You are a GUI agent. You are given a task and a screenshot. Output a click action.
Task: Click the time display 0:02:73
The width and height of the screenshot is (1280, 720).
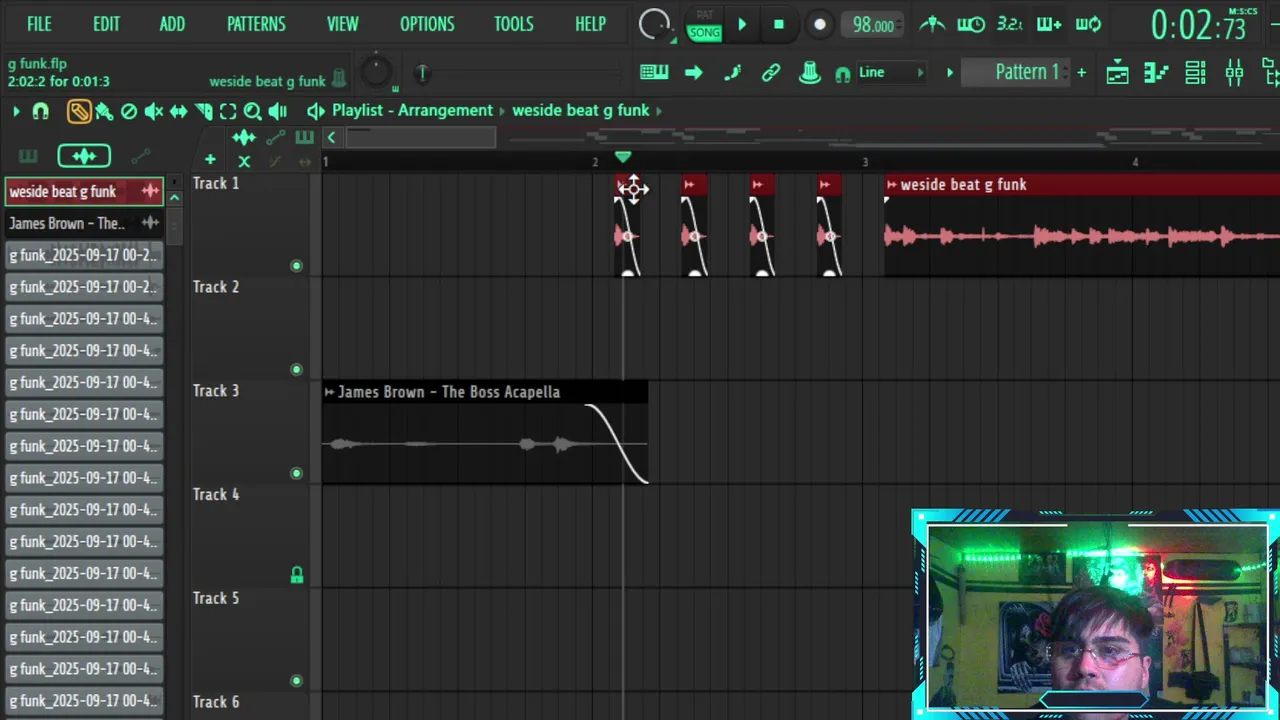tap(1198, 26)
